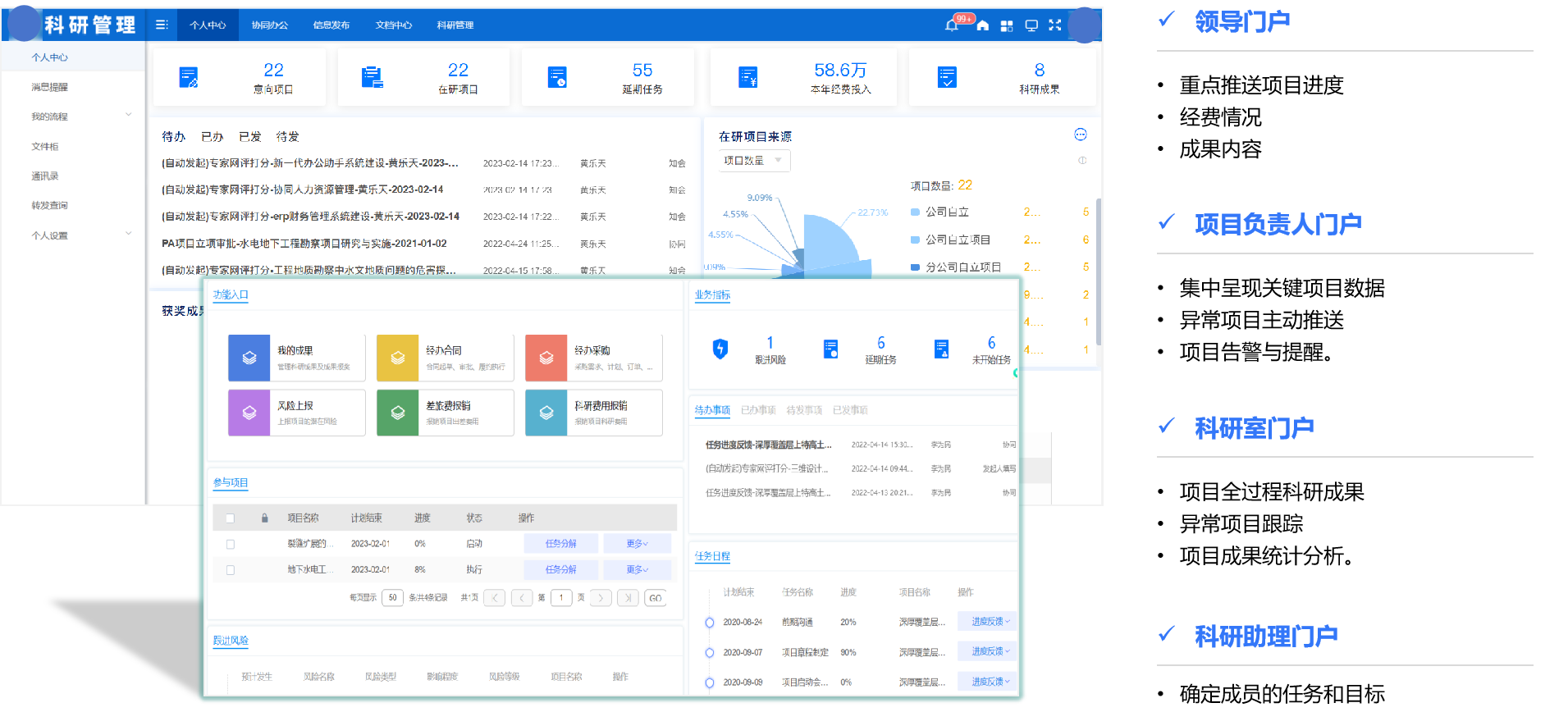Select the 已办事项 tab
Image resolution: width=1568 pixels, height=712 pixels.
coord(758,410)
